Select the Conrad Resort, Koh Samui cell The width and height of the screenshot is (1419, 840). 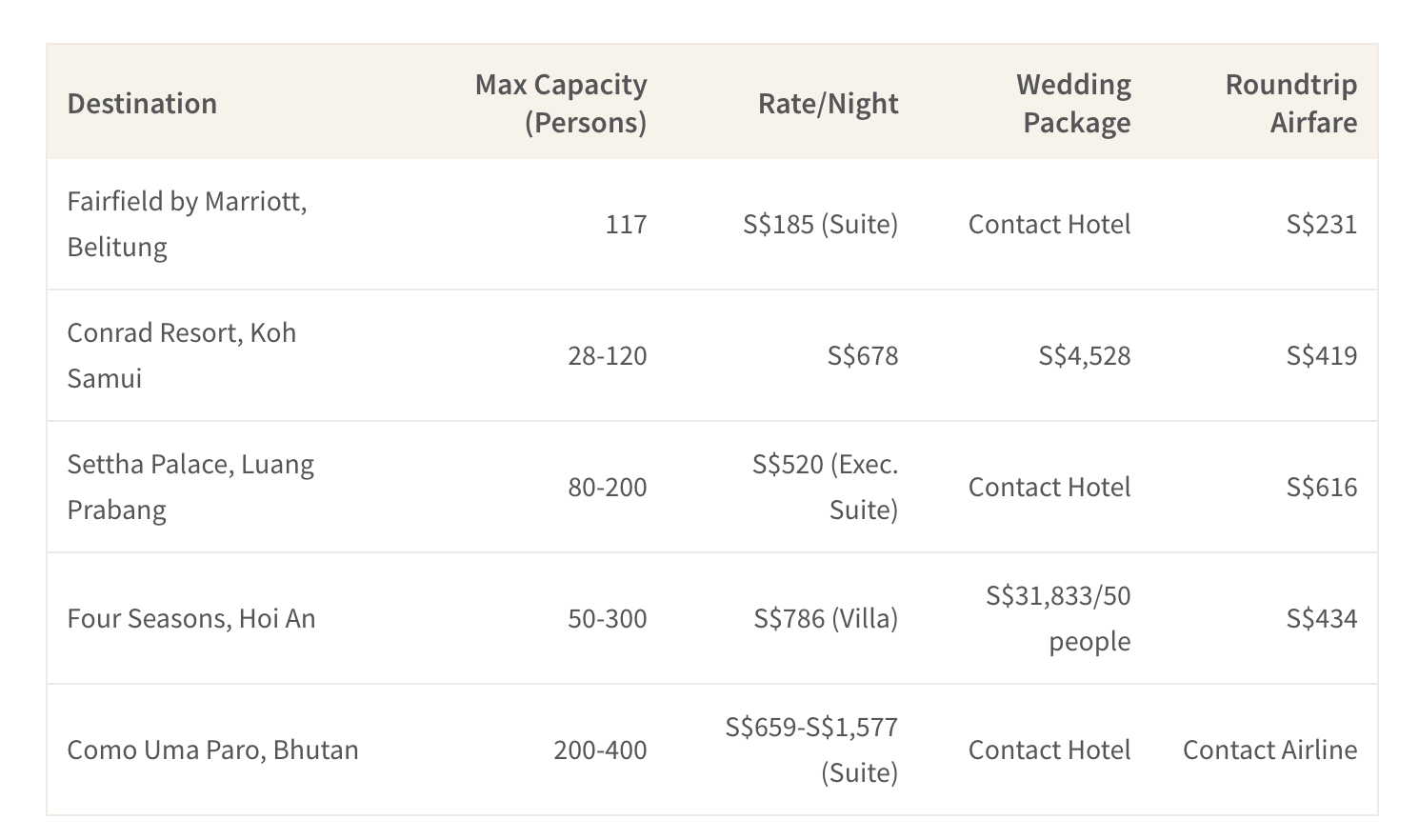(x=181, y=355)
